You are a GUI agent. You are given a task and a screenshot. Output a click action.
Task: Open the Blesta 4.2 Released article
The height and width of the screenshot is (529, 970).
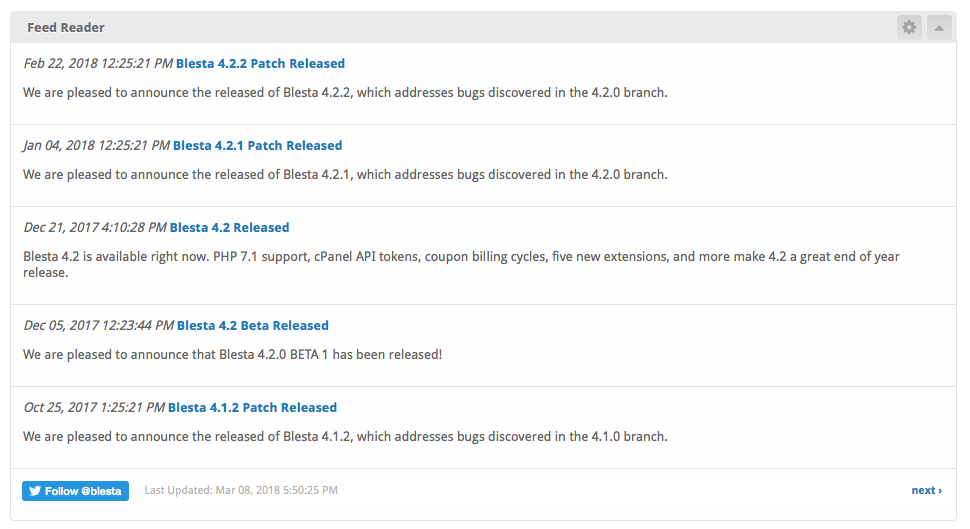click(x=229, y=228)
